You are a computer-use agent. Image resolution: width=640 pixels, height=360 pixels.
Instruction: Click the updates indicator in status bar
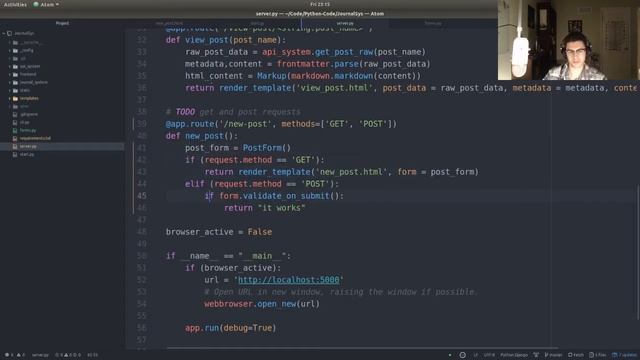(624, 355)
